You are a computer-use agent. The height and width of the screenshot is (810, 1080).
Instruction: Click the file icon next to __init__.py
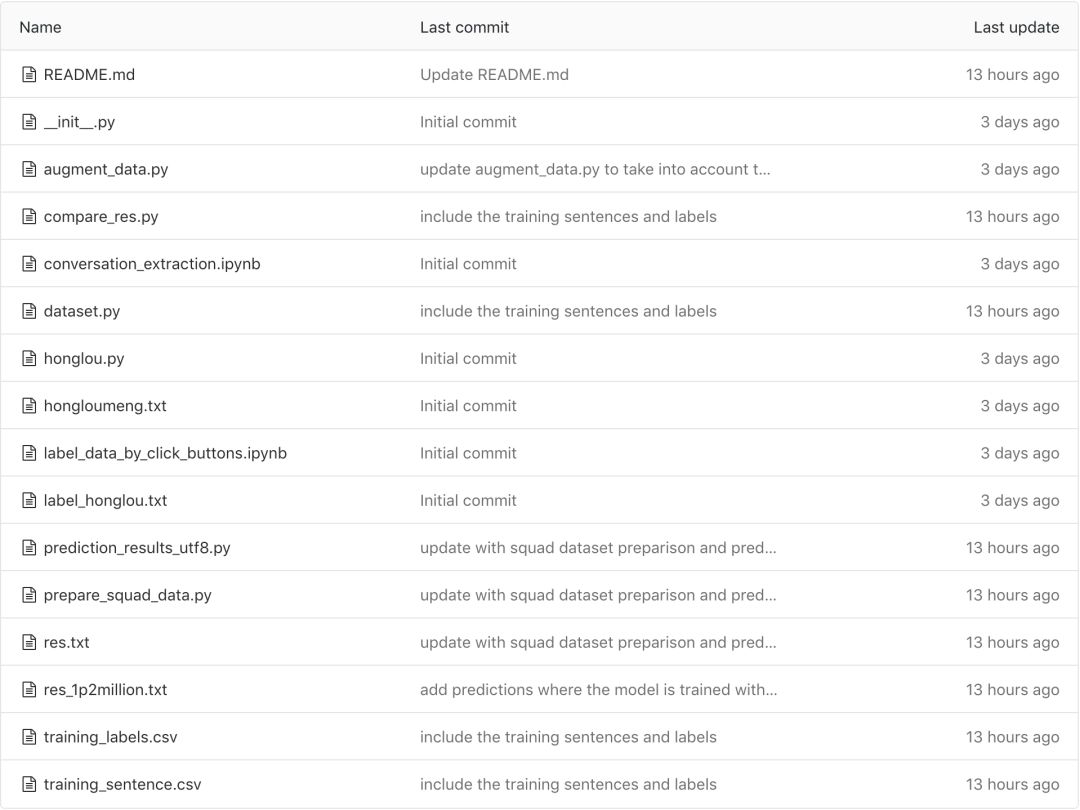29,122
